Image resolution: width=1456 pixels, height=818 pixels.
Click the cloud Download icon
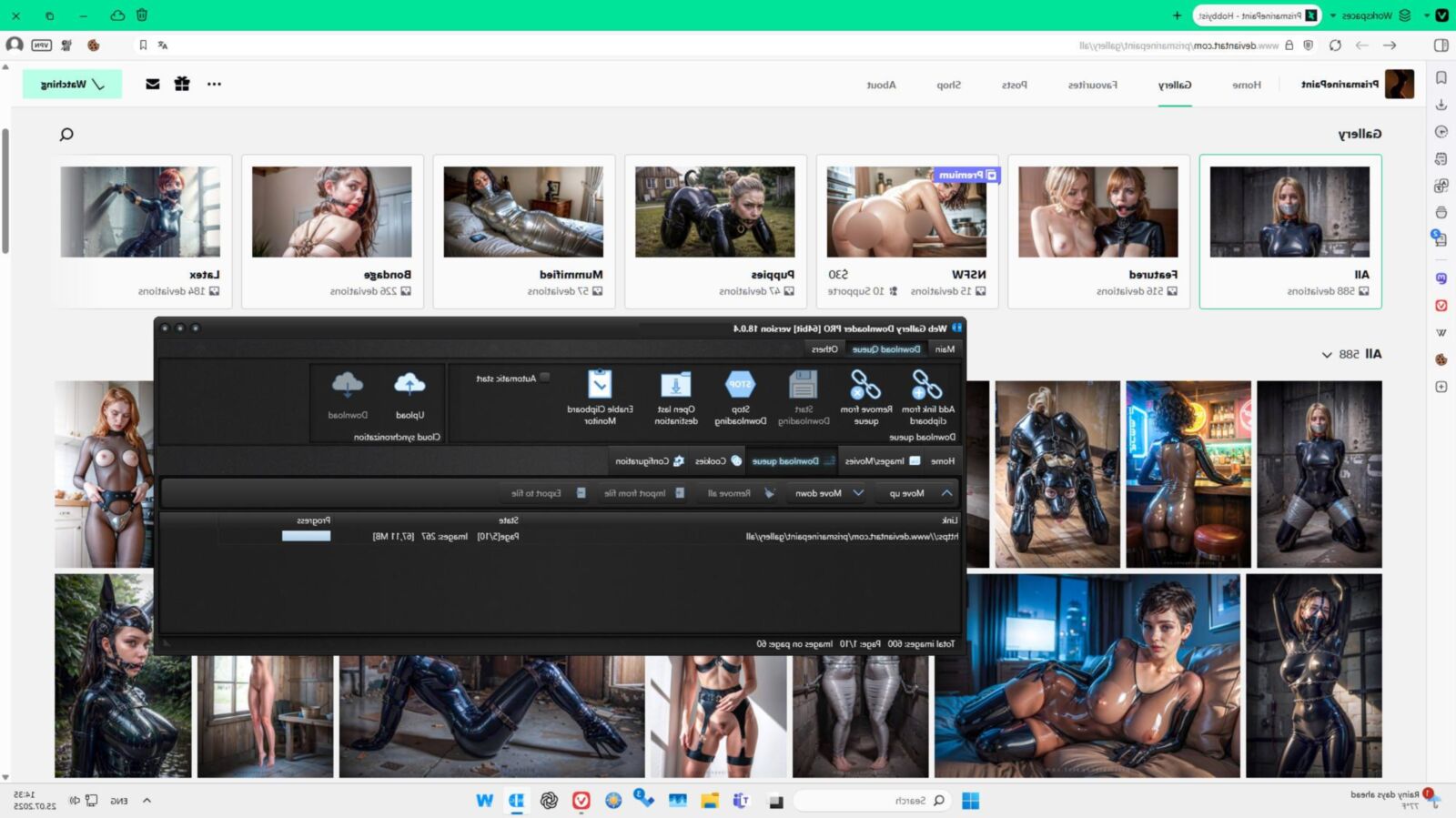pyautogui.click(x=348, y=385)
